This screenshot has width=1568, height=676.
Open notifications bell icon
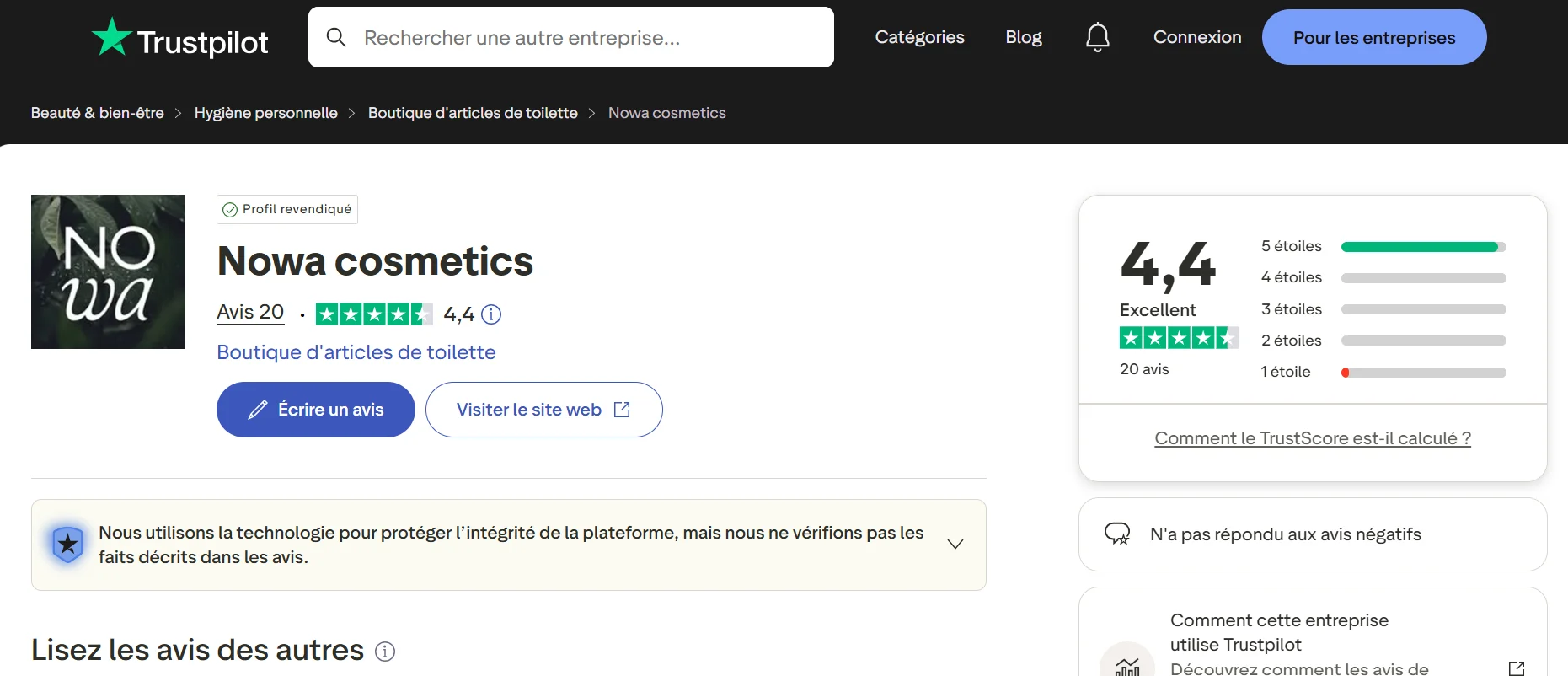coord(1097,37)
